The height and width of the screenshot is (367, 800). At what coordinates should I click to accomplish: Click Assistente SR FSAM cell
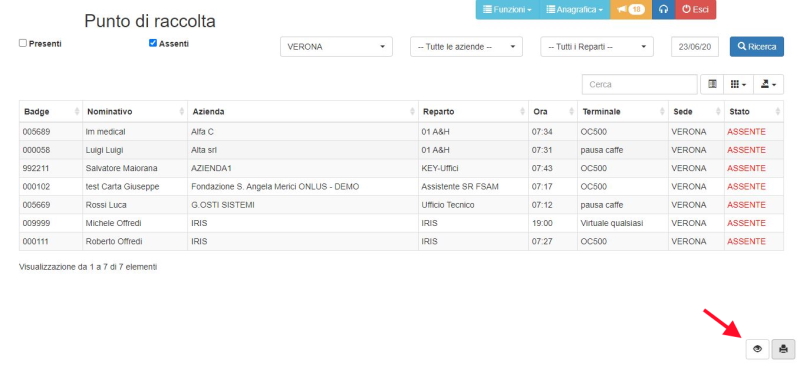pos(473,187)
